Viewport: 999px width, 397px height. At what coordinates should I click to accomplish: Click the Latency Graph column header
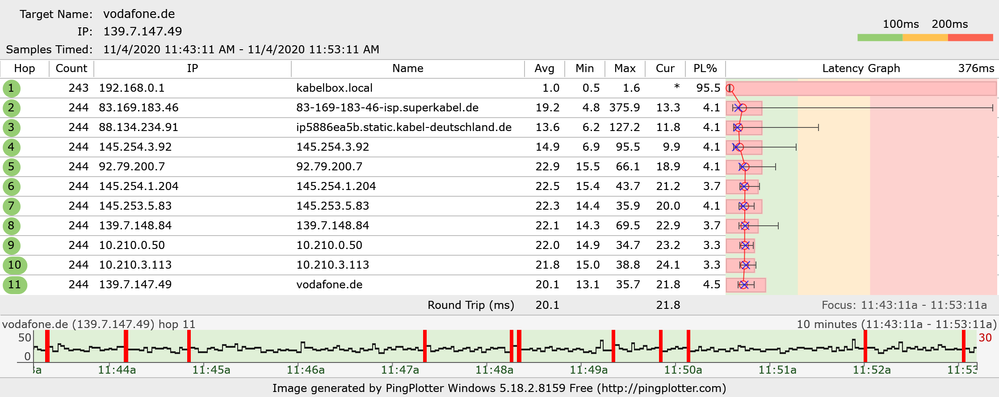[861, 69]
